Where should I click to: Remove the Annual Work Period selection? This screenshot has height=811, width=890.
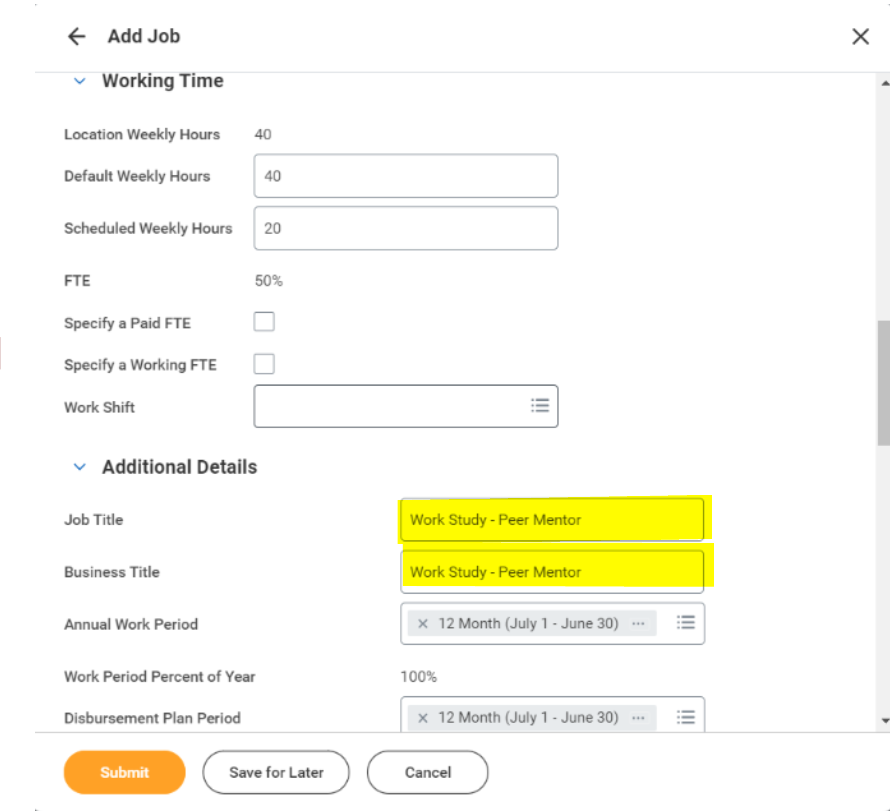[422, 623]
